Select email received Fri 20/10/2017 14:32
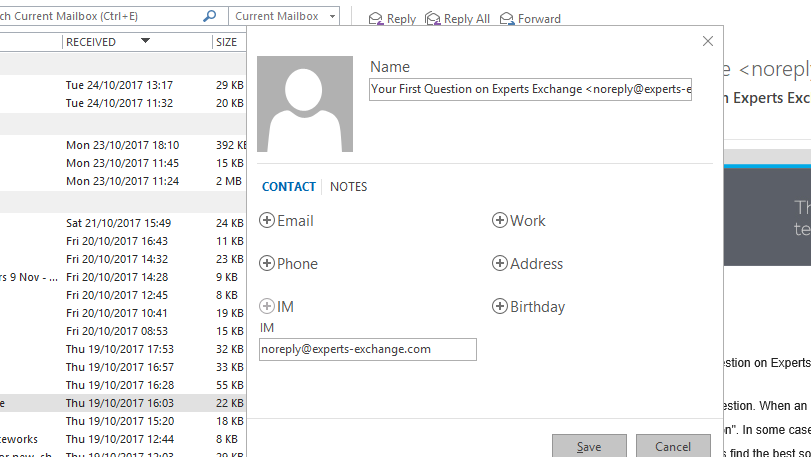The height and width of the screenshot is (457, 811). (123, 259)
